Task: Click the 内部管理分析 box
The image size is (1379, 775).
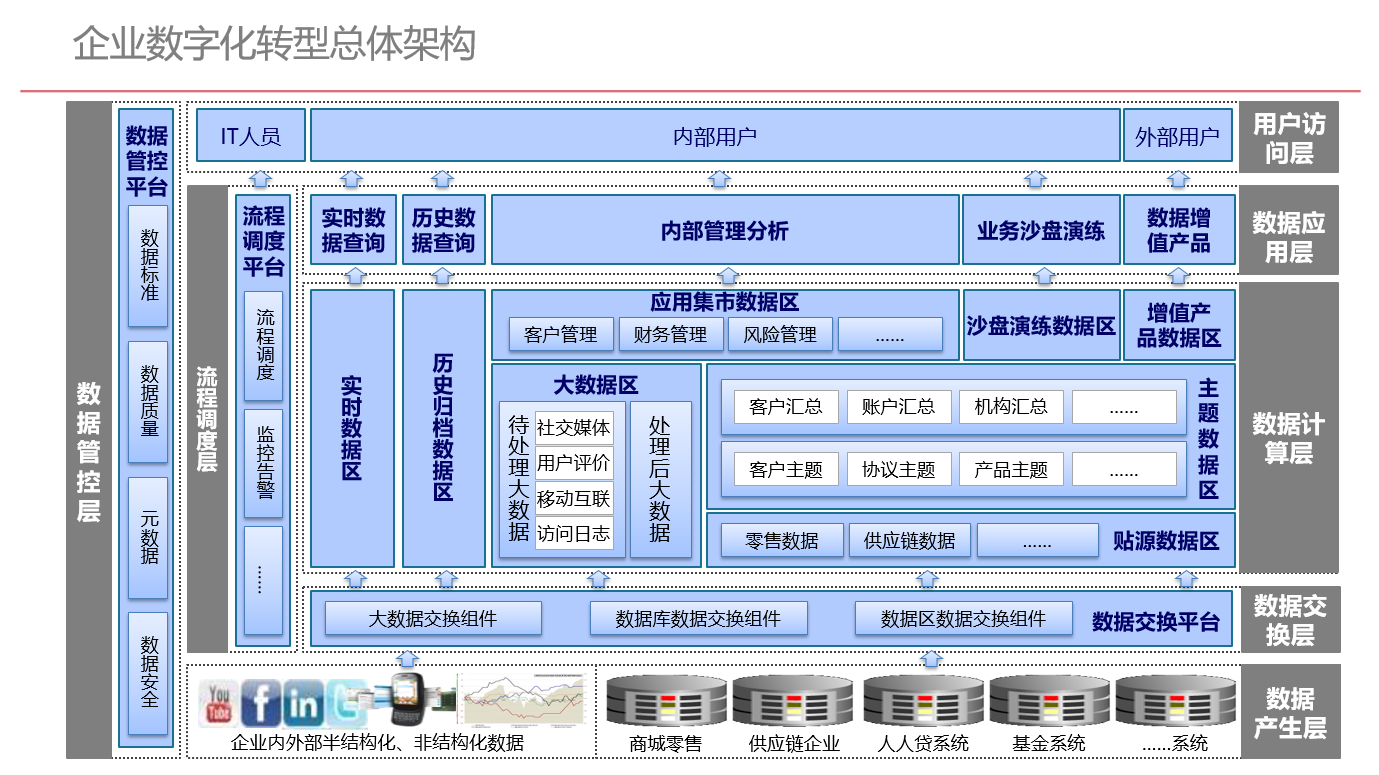Action: [x=725, y=229]
